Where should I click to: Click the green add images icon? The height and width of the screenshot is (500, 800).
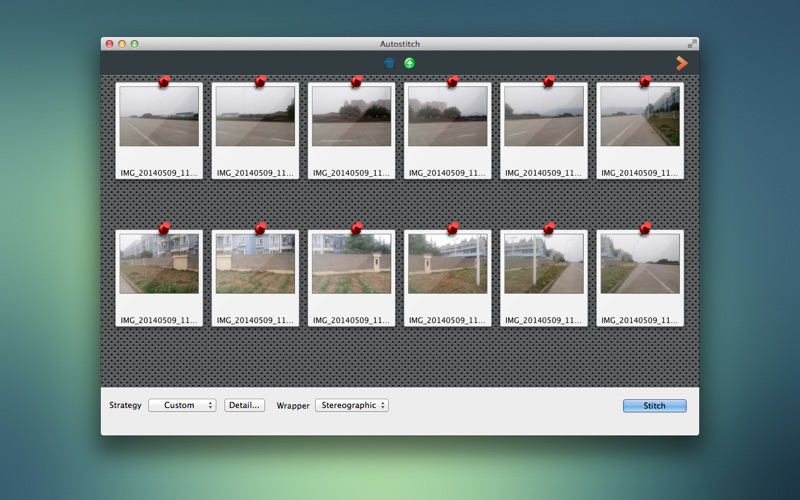pos(410,63)
